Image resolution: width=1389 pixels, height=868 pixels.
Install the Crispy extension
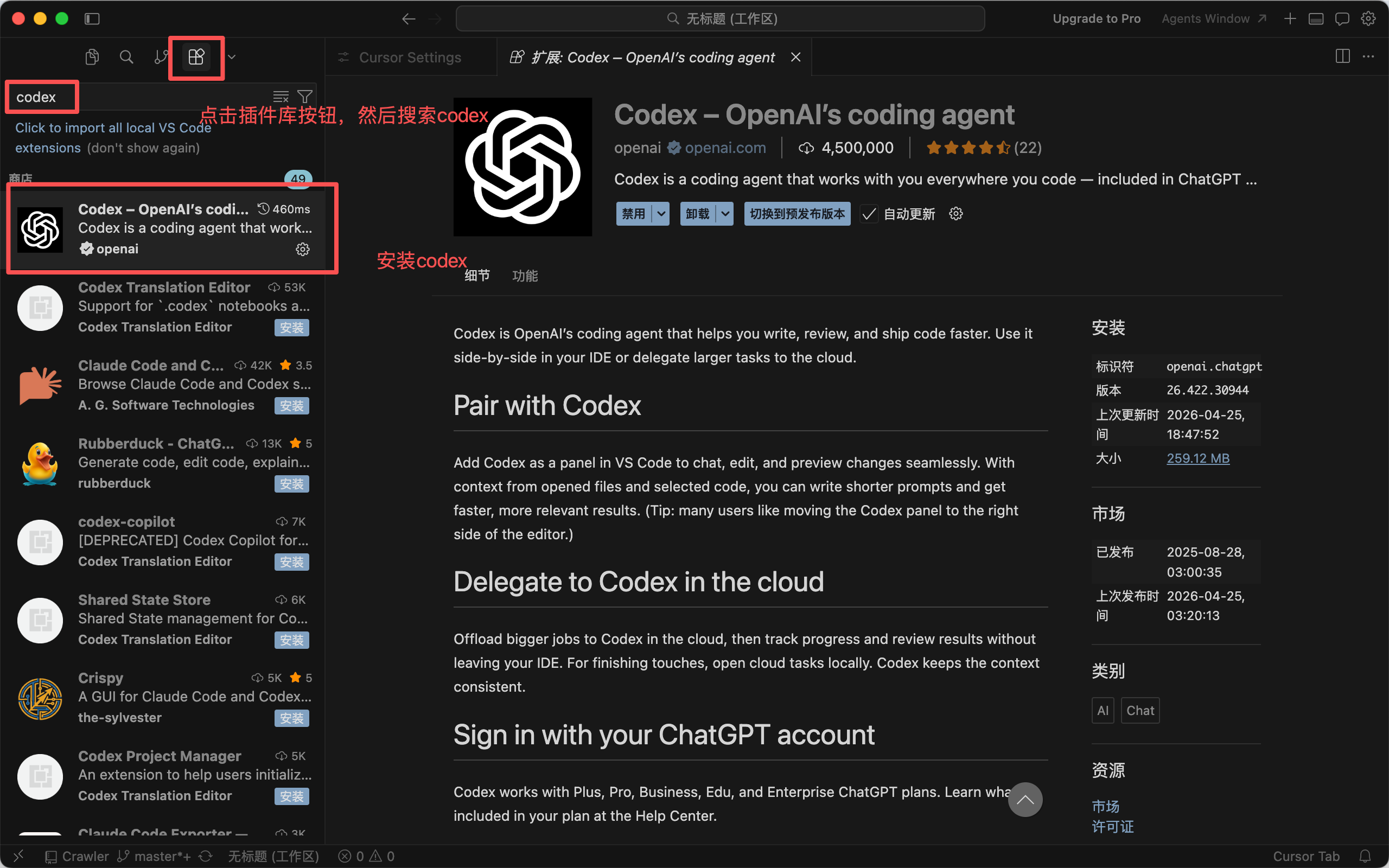point(291,718)
